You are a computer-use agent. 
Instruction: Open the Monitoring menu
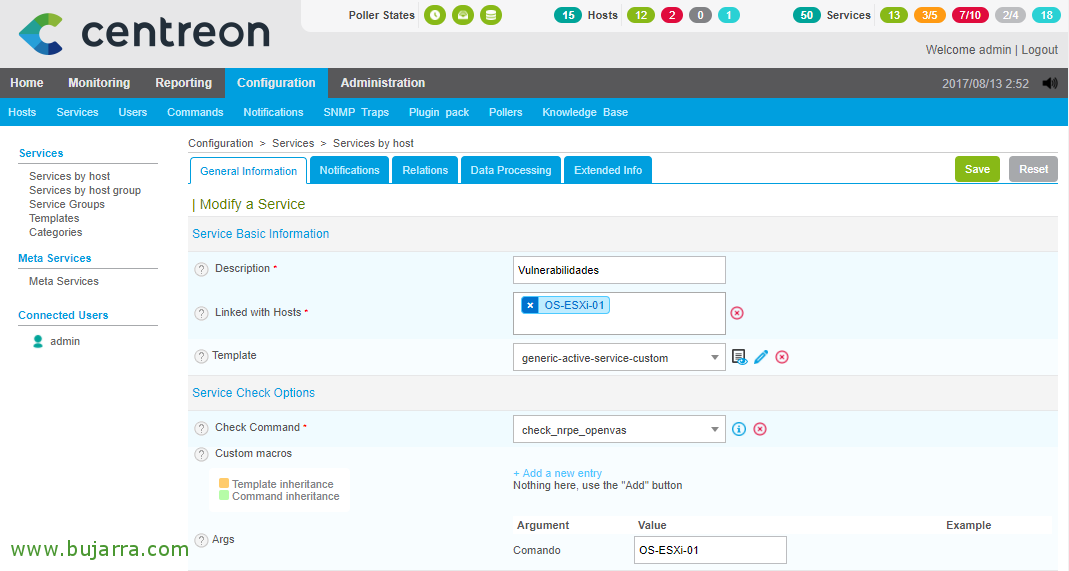point(99,83)
